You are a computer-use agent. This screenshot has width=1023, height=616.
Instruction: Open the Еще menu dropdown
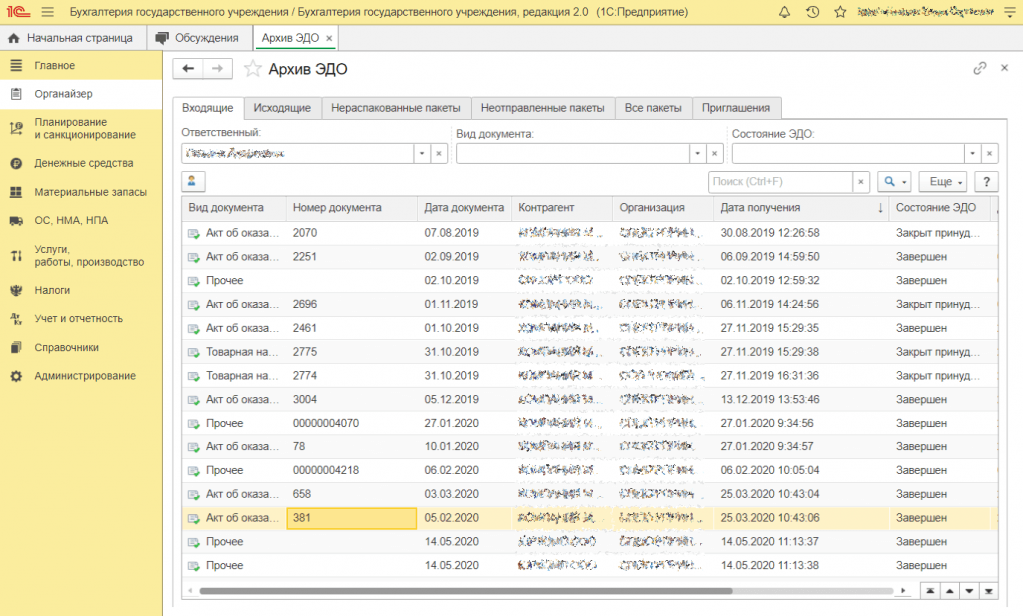click(x=945, y=182)
